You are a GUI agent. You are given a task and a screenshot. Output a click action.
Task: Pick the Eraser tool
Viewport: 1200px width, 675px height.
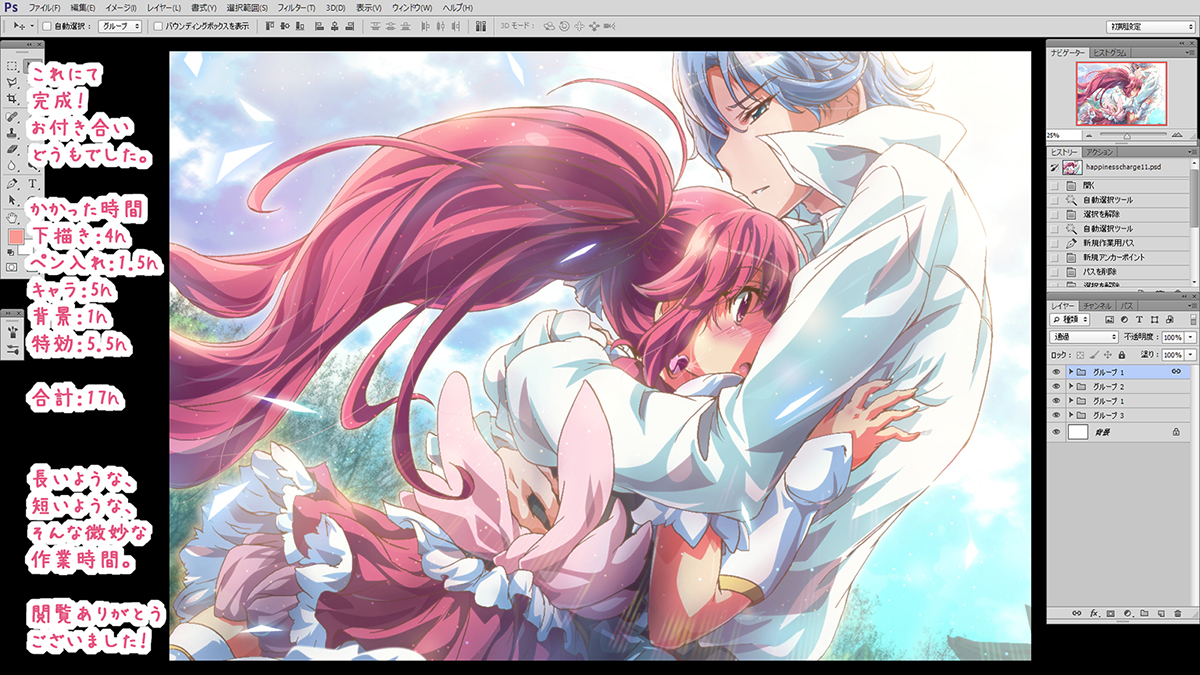[x=12, y=150]
